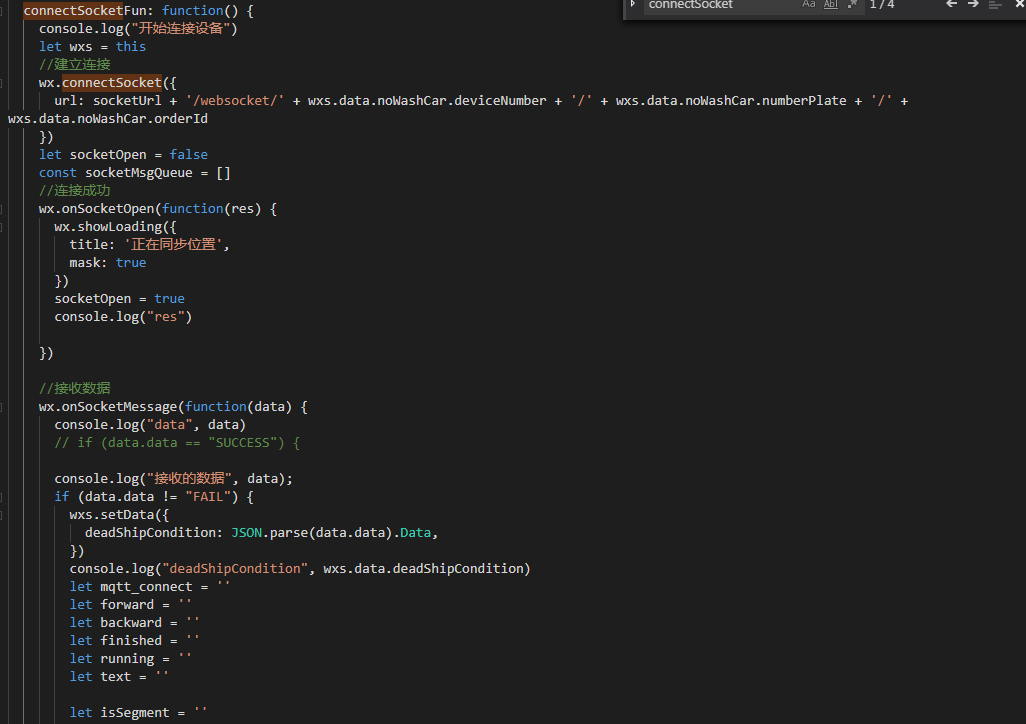The image size is (1026, 724).
Task: Click '/websocket/' string in url line
Action: [x=235, y=101]
